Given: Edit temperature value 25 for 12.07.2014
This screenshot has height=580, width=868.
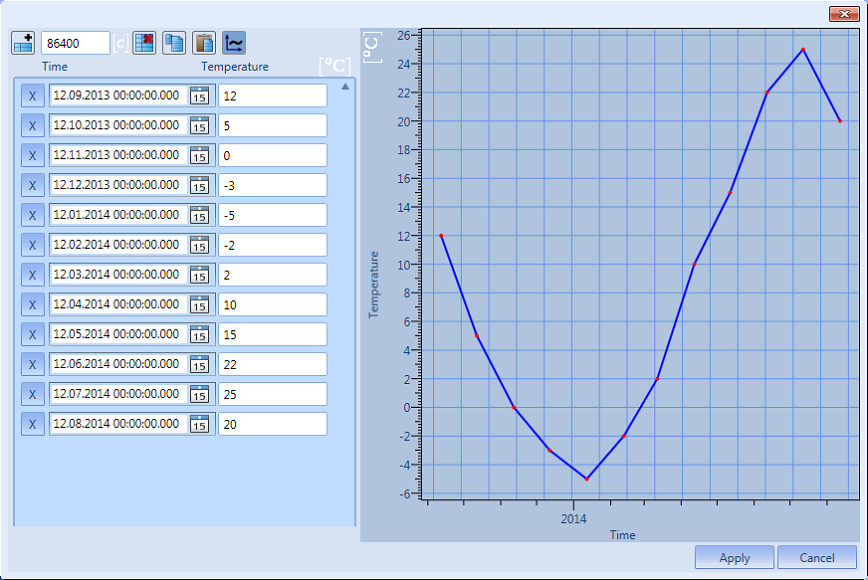Looking at the screenshot, I should pyautogui.click(x=272, y=395).
